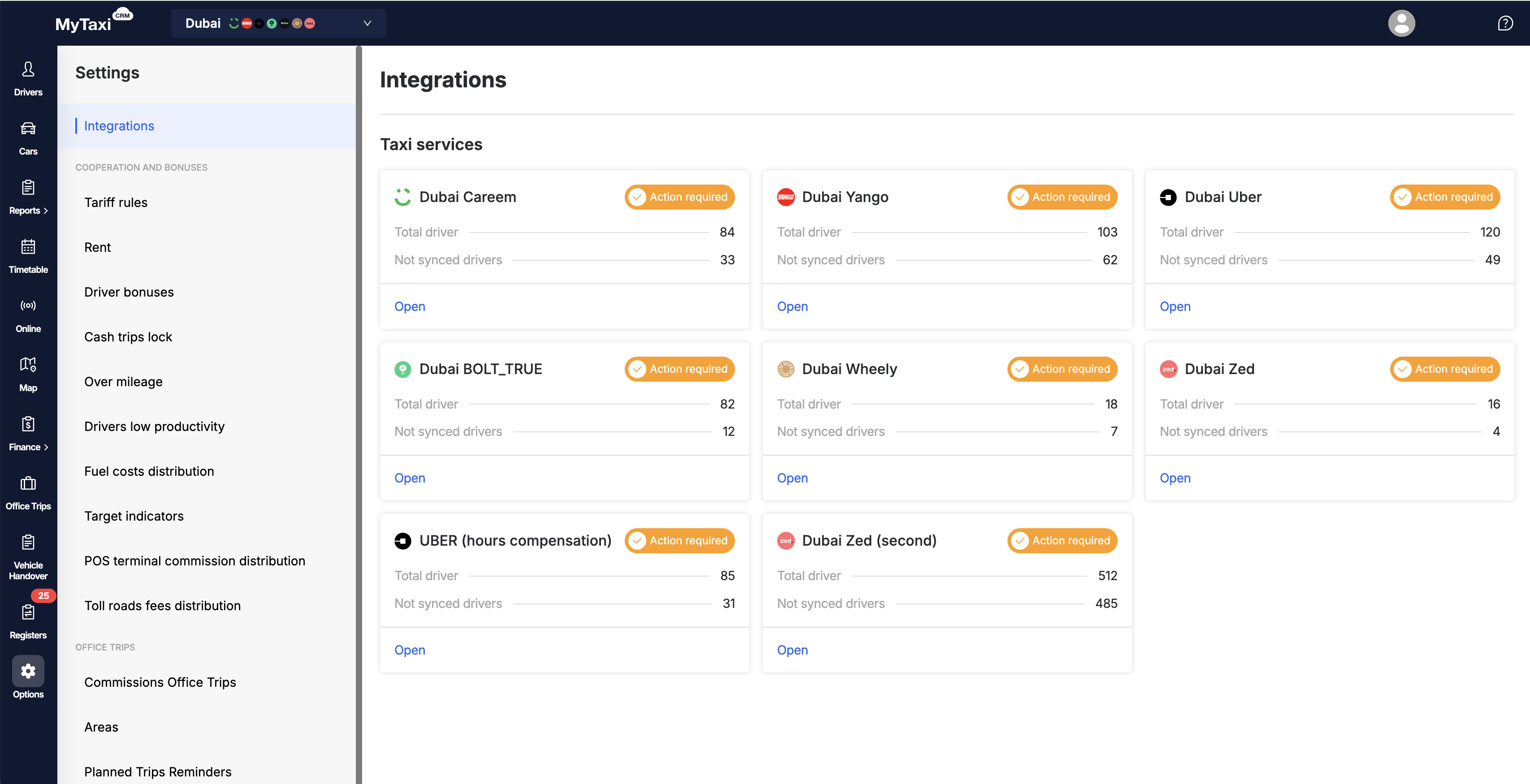
Task: Open the Office Trips briefcase icon
Action: point(28,483)
